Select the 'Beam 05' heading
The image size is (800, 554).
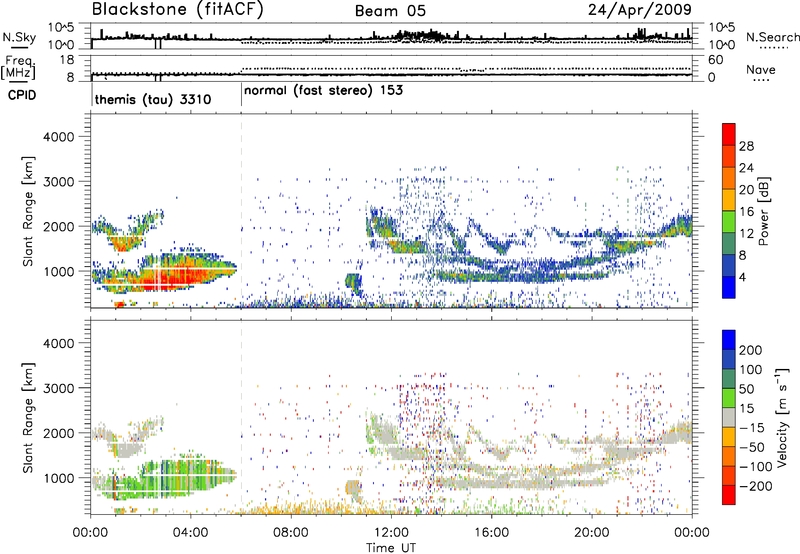[390, 11]
